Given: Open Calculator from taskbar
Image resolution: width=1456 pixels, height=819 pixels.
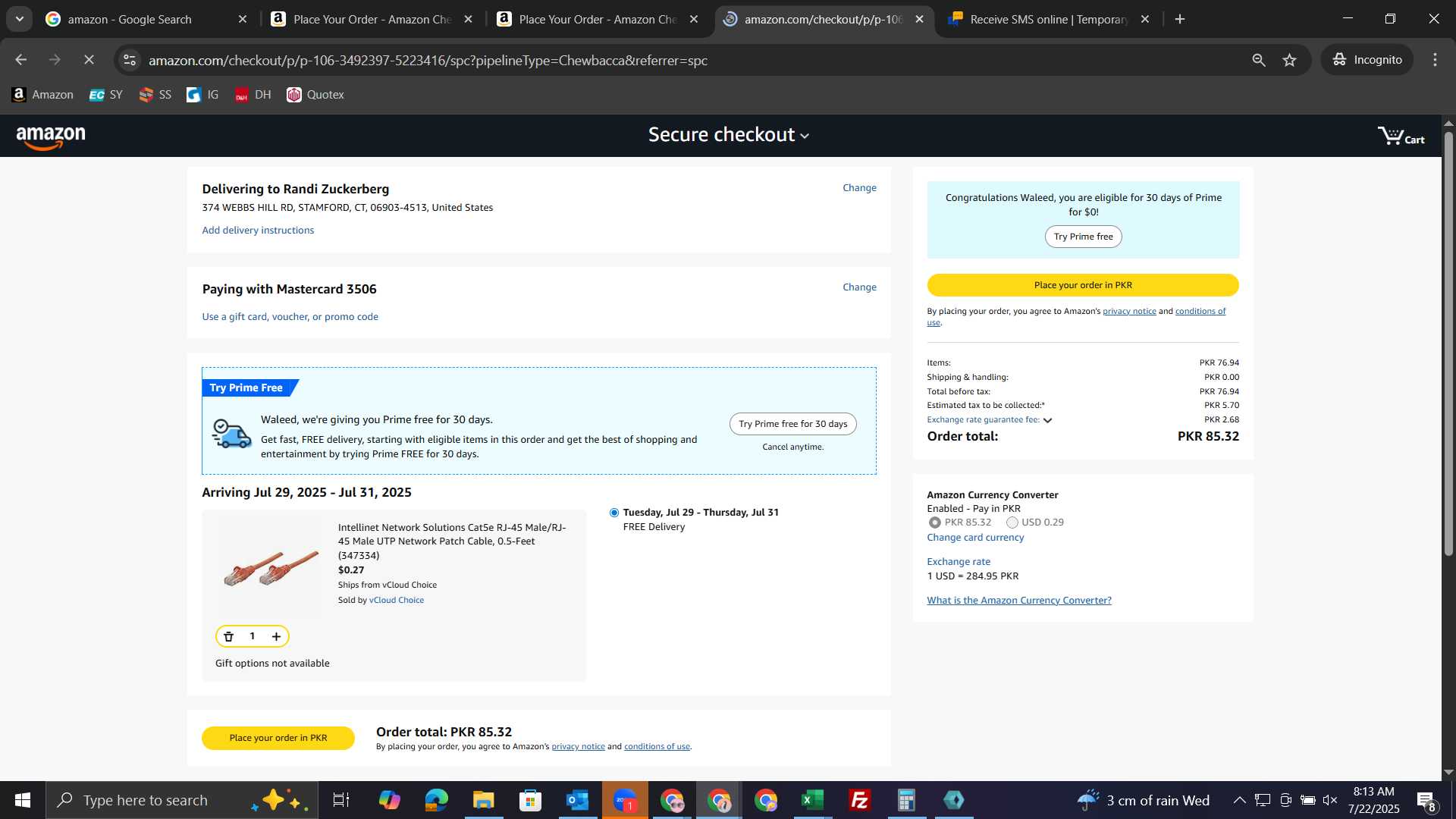Looking at the screenshot, I should point(906,800).
